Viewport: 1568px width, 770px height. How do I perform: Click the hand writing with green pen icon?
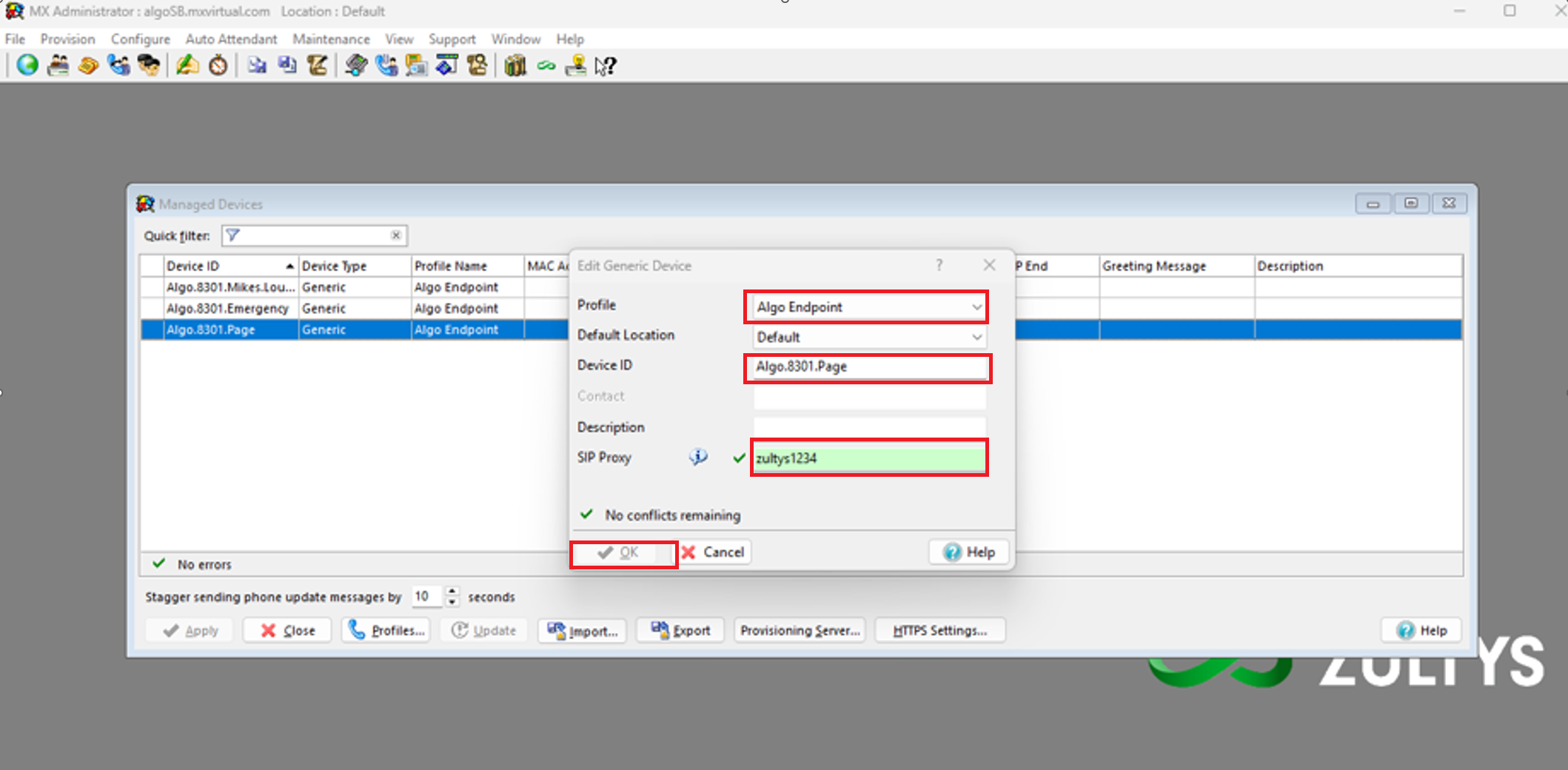187,65
